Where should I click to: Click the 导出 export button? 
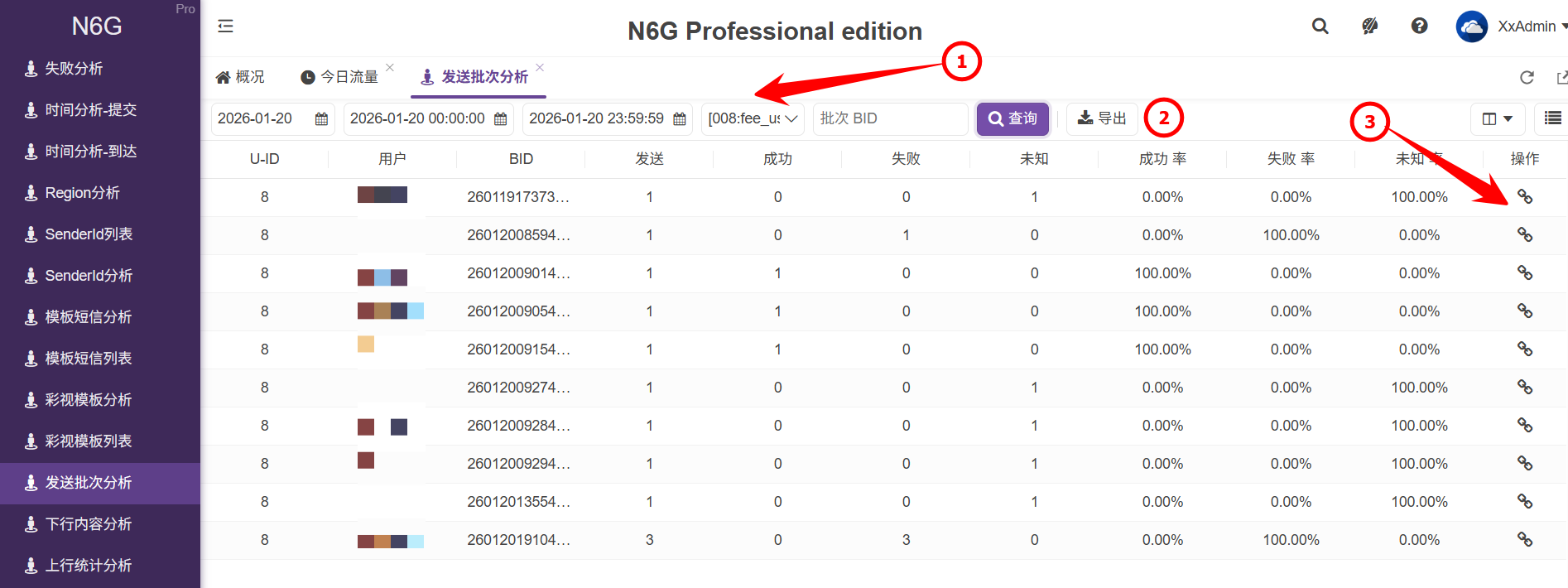click(1102, 118)
